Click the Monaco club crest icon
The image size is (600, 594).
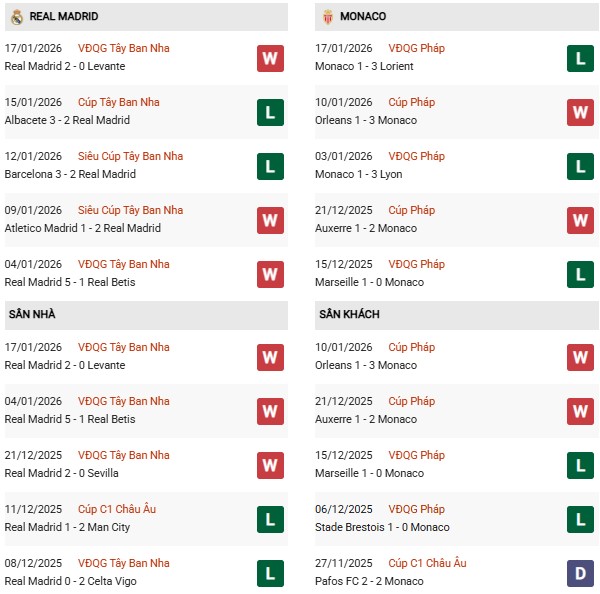click(x=327, y=17)
